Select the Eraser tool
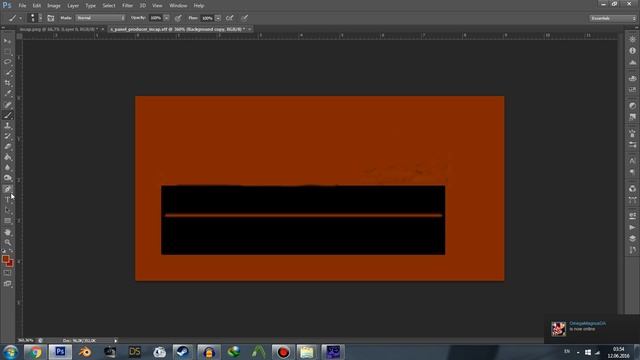This screenshot has width=640, height=360. click(x=7, y=147)
